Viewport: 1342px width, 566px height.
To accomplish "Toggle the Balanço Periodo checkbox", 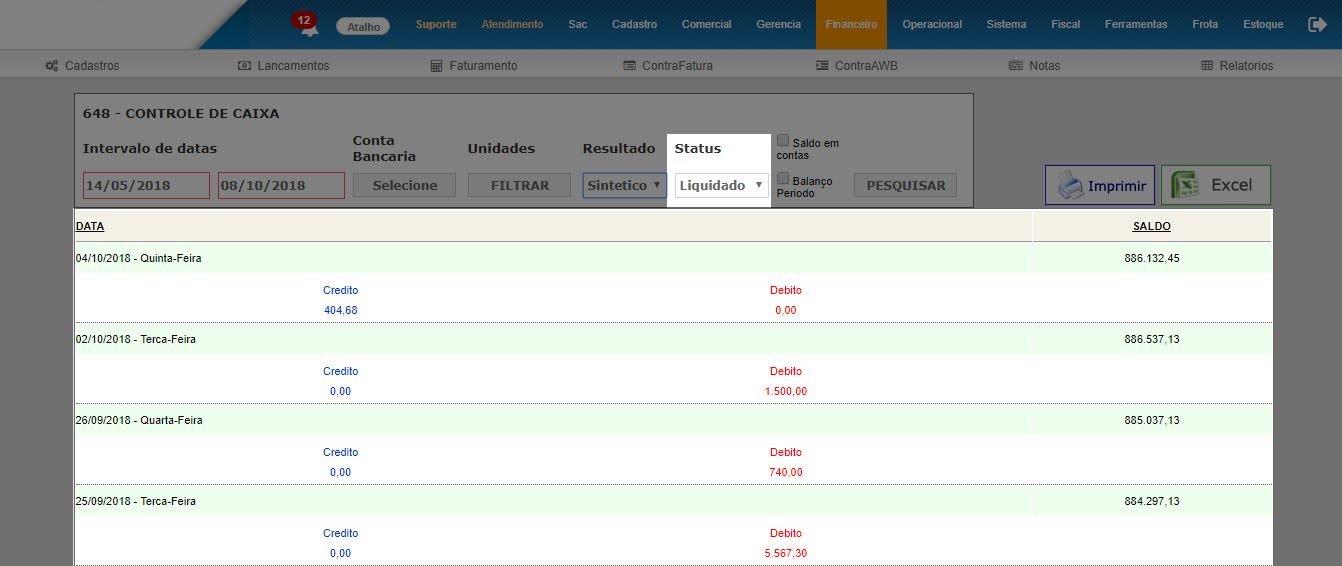I will point(784,179).
